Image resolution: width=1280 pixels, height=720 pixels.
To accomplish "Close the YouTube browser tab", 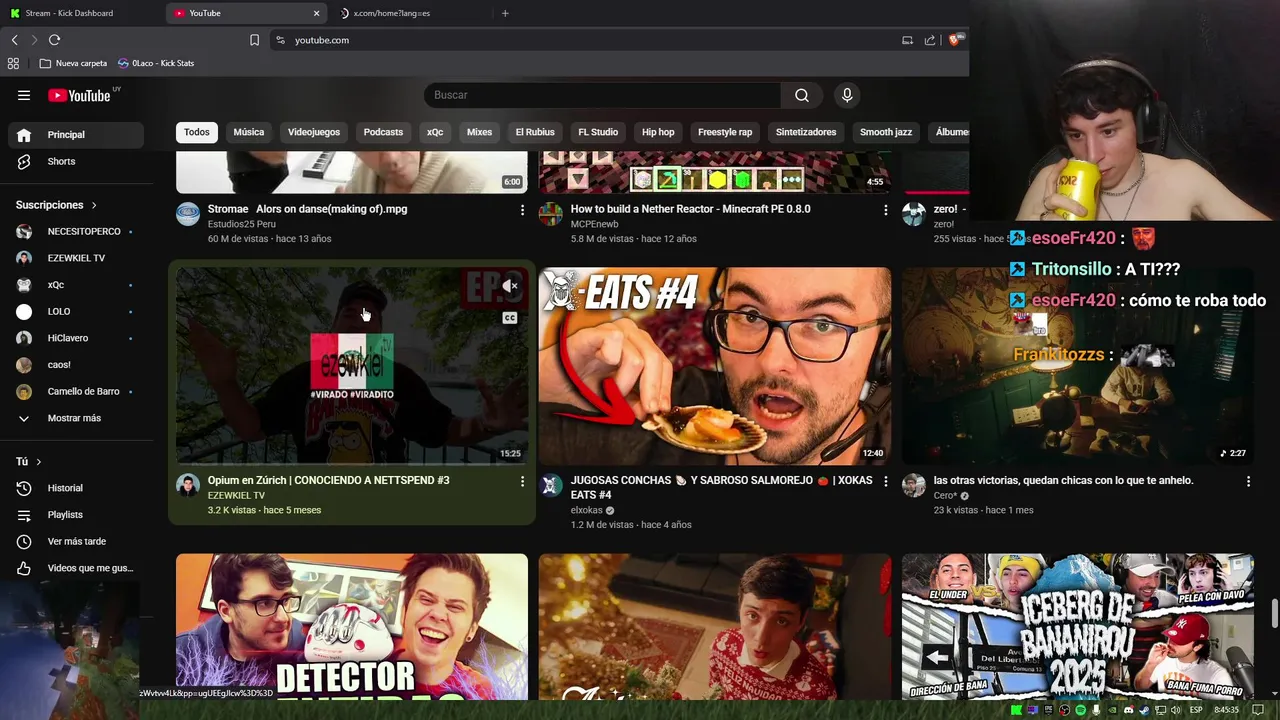I will coord(317,13).
